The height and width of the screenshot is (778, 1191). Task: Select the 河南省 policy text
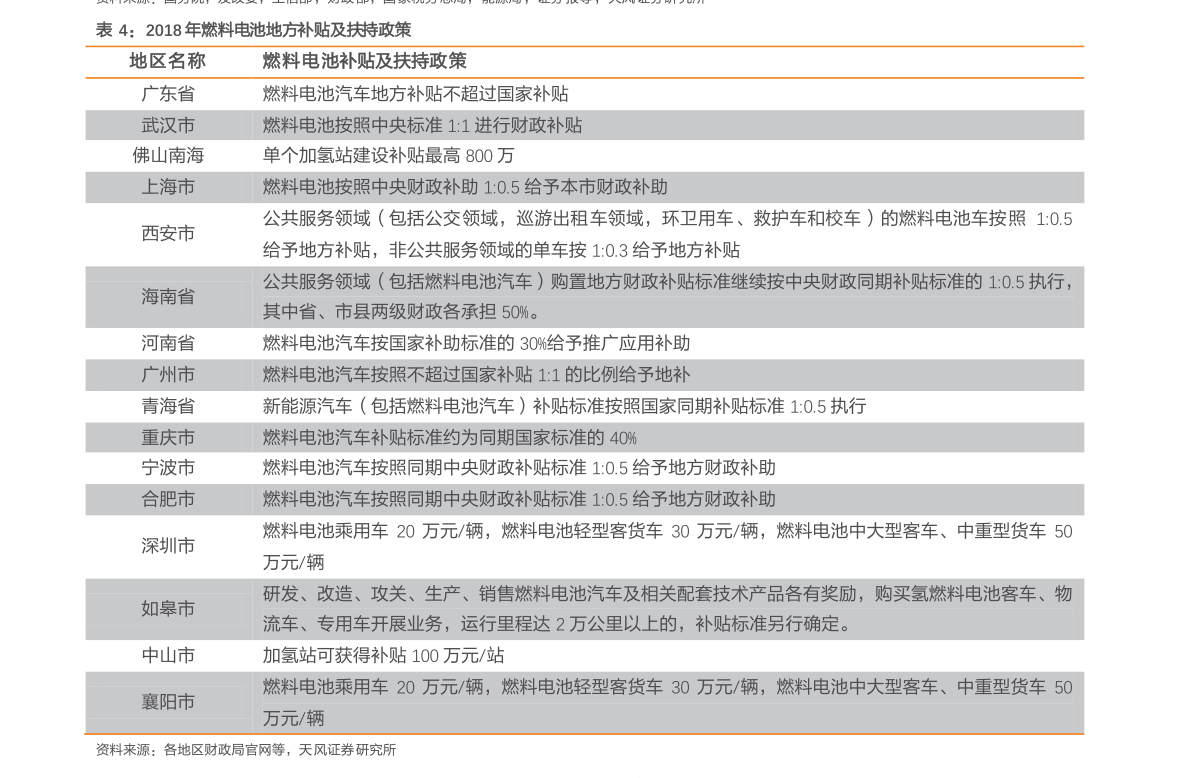pyautogui.click(x=476, y=343)
